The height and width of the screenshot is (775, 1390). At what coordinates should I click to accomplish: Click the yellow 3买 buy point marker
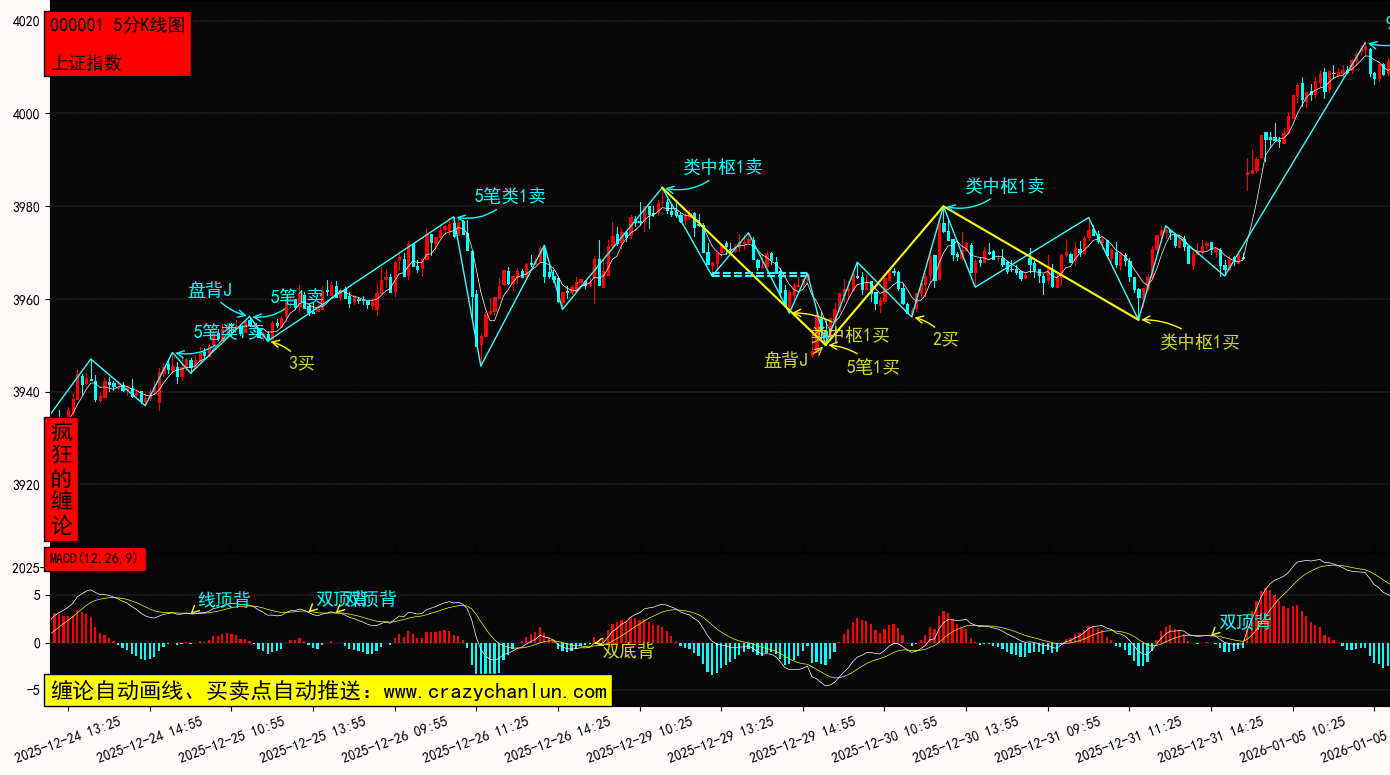pyautogui.click(x=301, y=363)
